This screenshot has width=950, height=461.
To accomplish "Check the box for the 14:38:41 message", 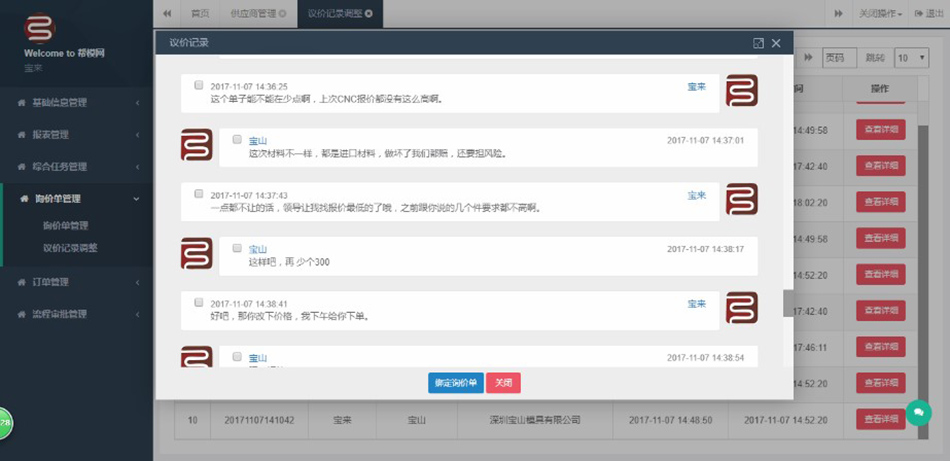I will pyautogui.click(x=198, y=302).
